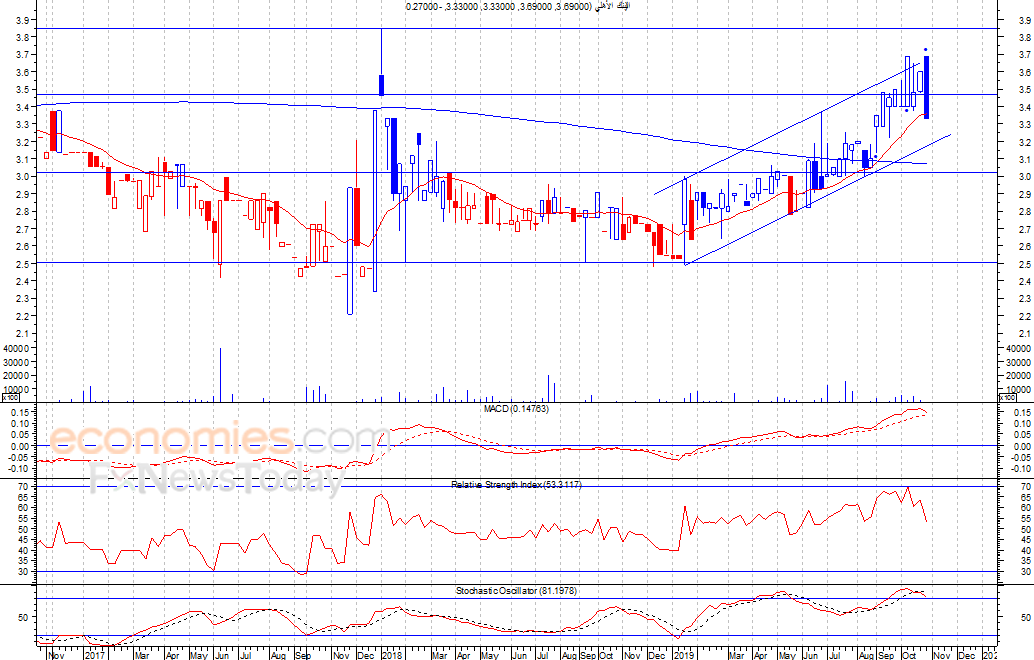Click the 30 RSI level on right axis
The image size is (1034, 660).
pyautogui.click(x=1025, y=572)
